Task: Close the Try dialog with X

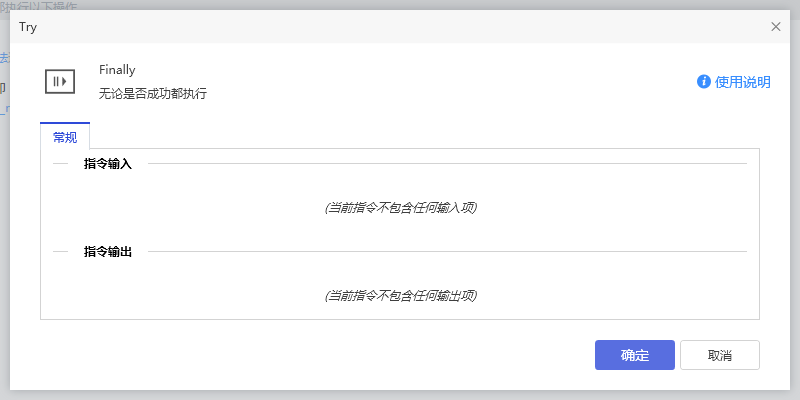Action: 776,27
